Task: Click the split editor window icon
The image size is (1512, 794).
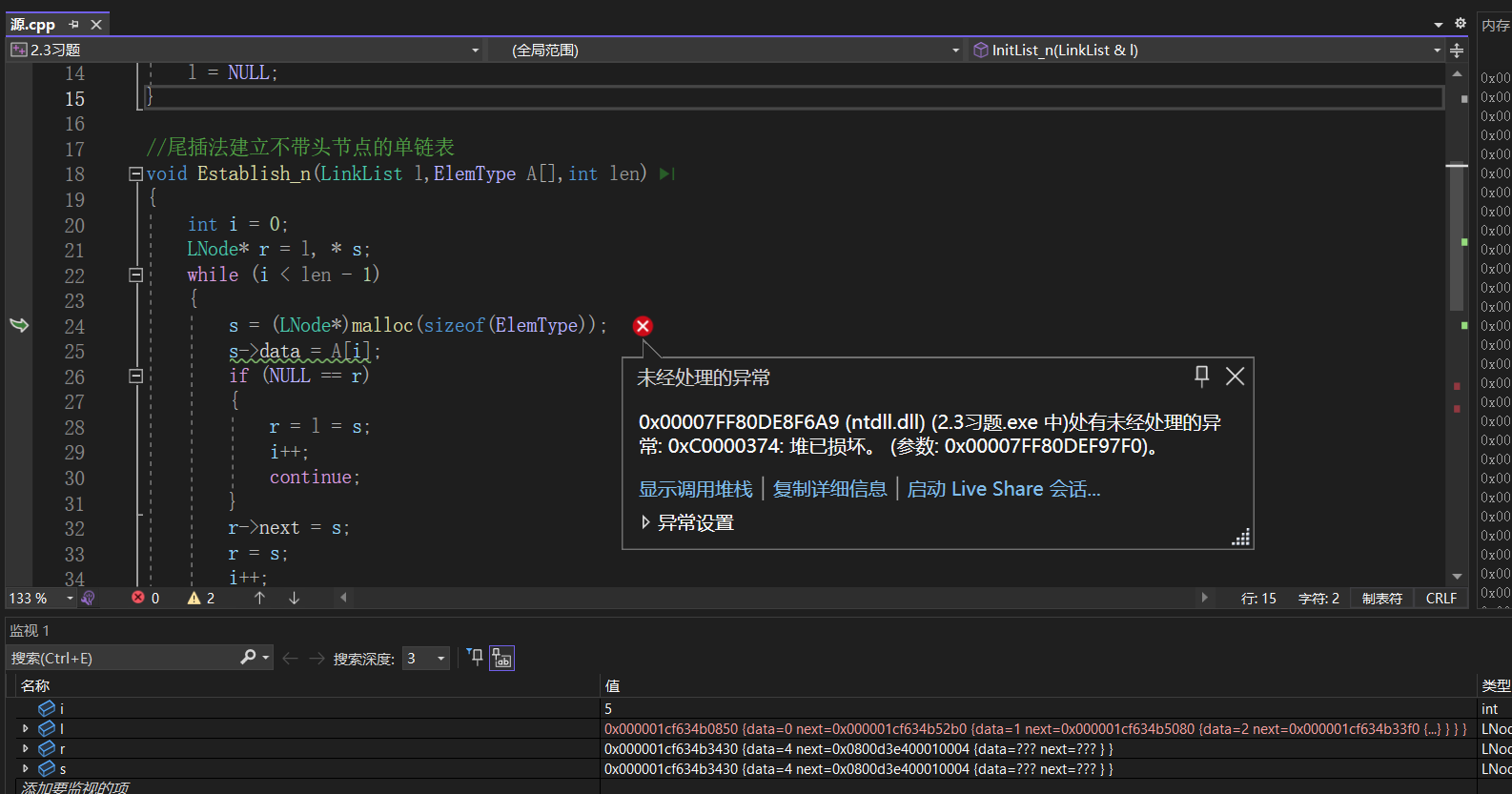Action: coord(1457,50)
